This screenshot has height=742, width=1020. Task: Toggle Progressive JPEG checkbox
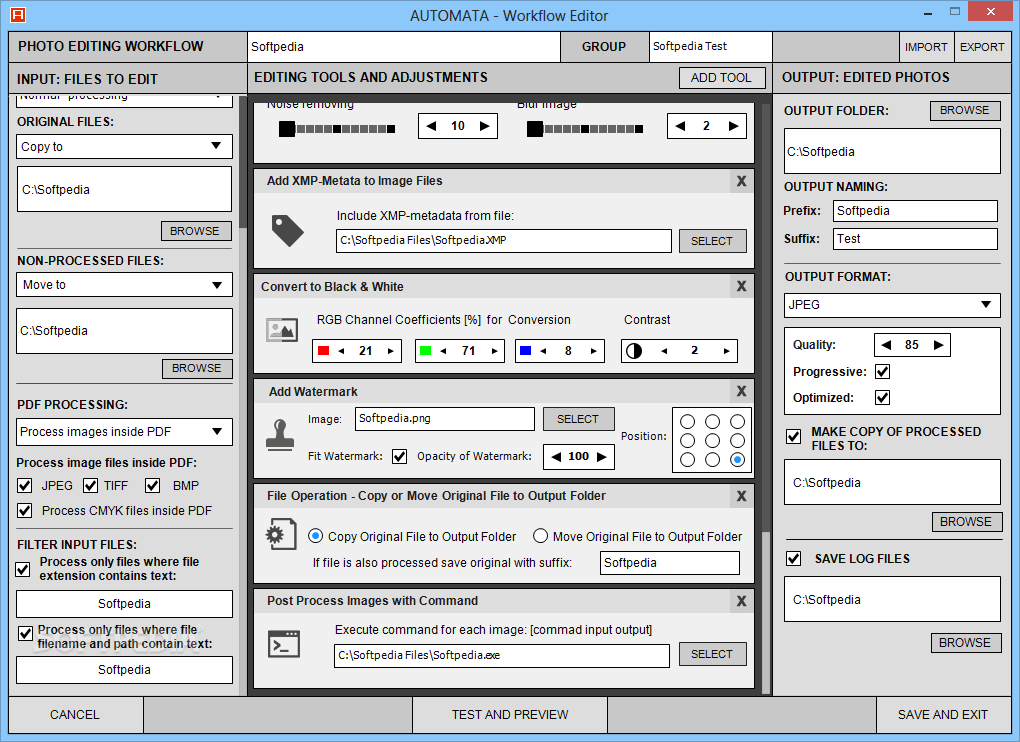click(x=883, y=371)
